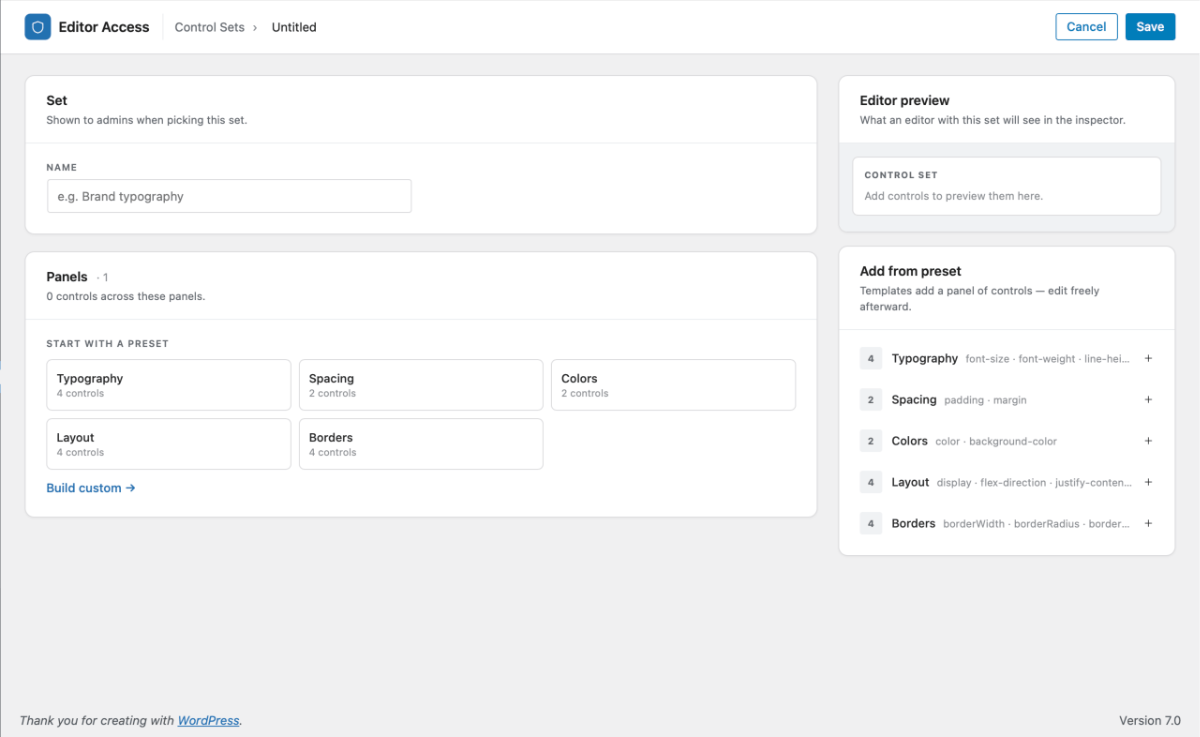Add the Typography preset with its plus icon

[1148, 358]
